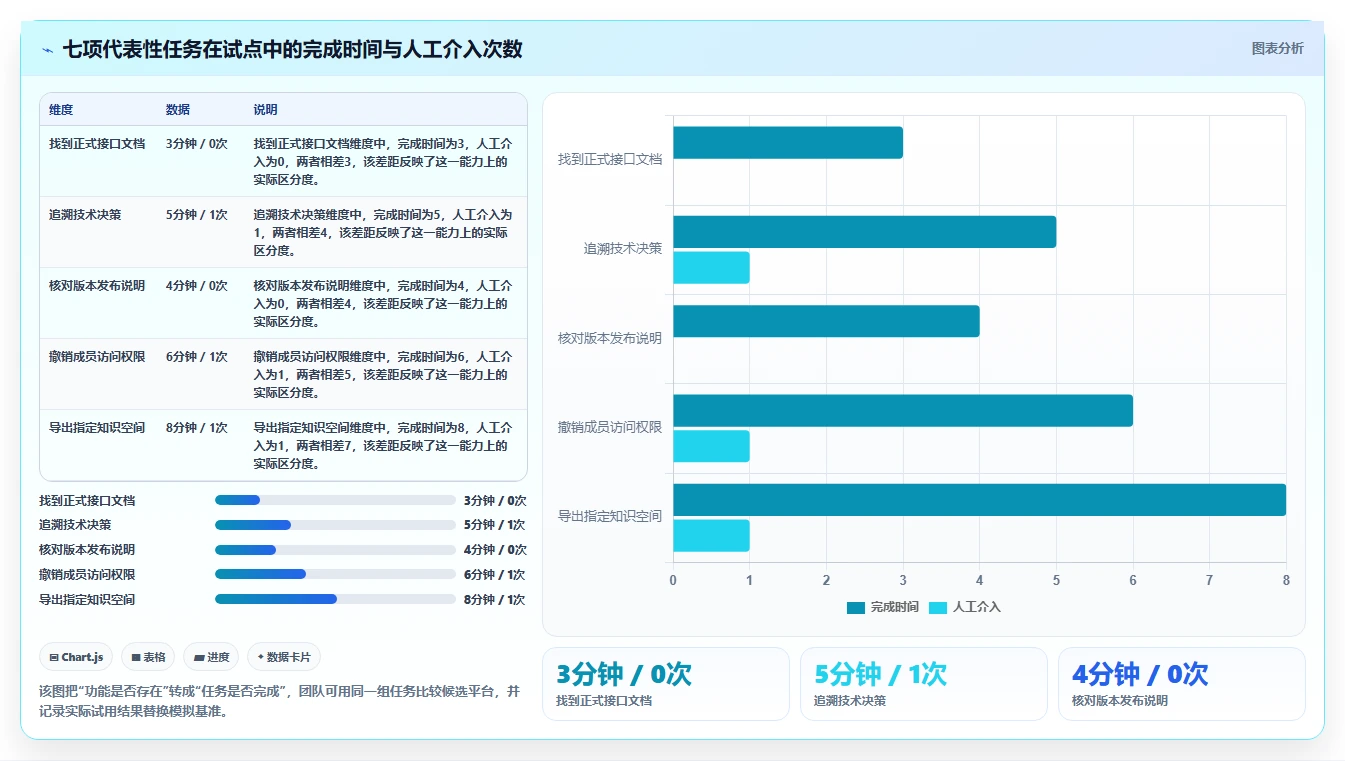This screenshot has height=761, width=1345.
Task: Click the 人工介入 bar for 撤销成员访问权限
Action: tap(711, 446)
